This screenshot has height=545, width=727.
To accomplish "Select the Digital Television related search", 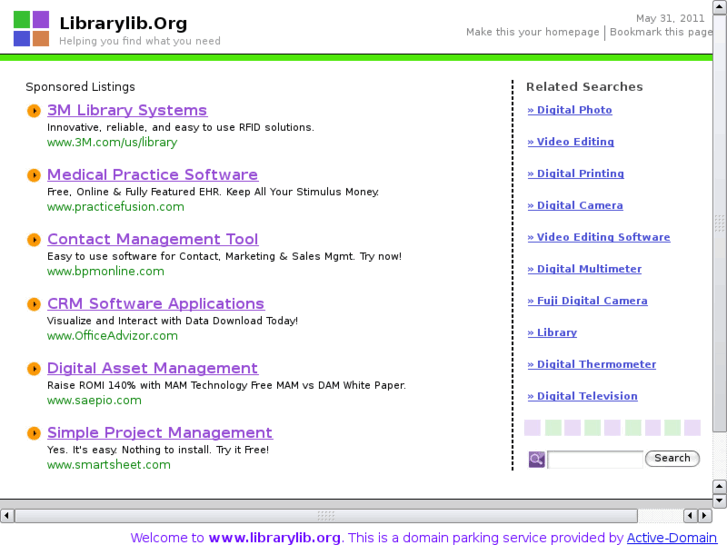I will 583,397.
